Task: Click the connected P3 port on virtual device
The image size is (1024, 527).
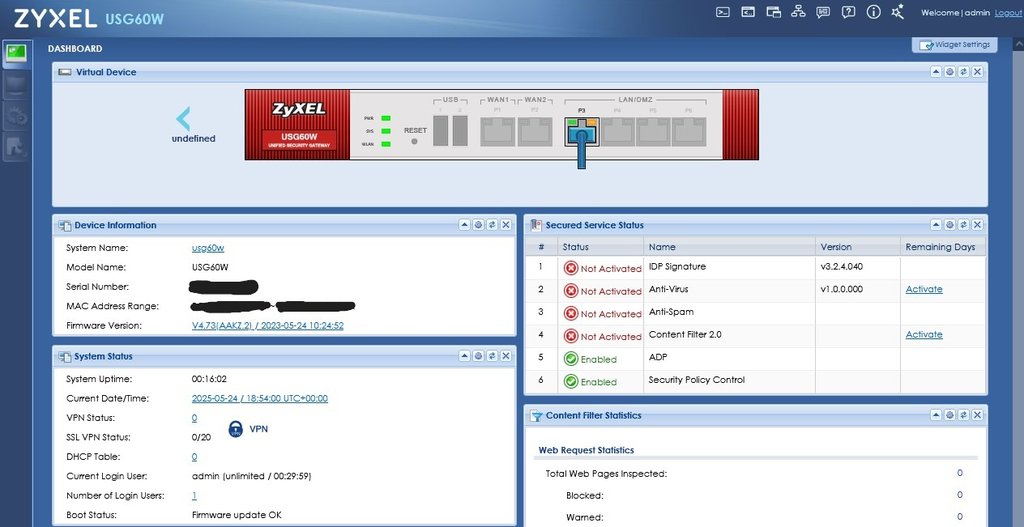Action: point(581,132)
